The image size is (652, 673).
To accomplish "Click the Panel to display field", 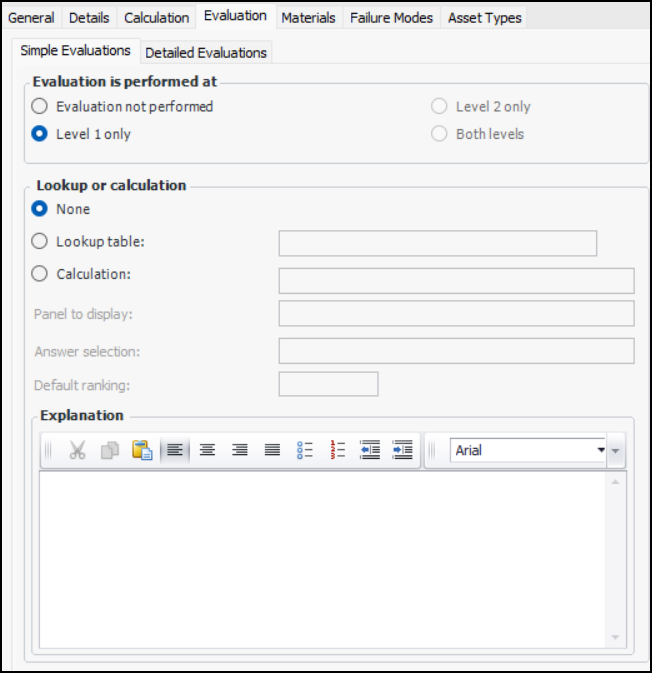I will click(456, 313).
